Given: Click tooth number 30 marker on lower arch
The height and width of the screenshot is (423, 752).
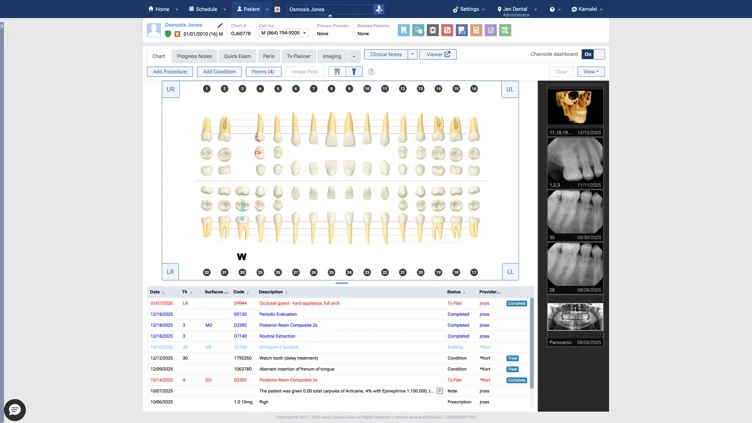Looking at the screenshot, I should coord(242,272).
